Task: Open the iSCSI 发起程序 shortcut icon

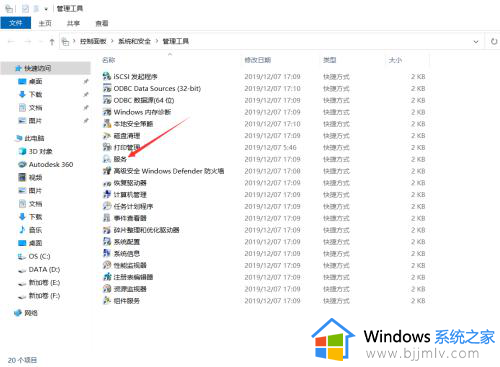Action: tap(107, 76)
